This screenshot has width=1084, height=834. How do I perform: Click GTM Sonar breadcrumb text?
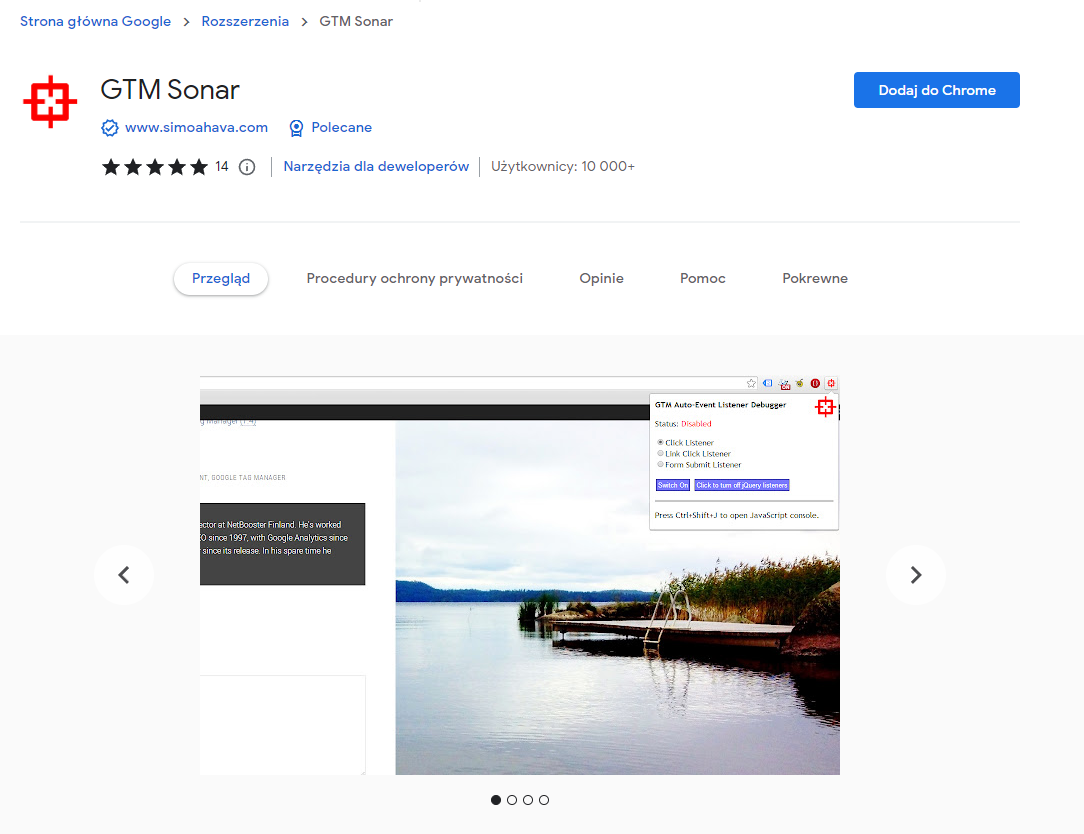pos(356,21)
